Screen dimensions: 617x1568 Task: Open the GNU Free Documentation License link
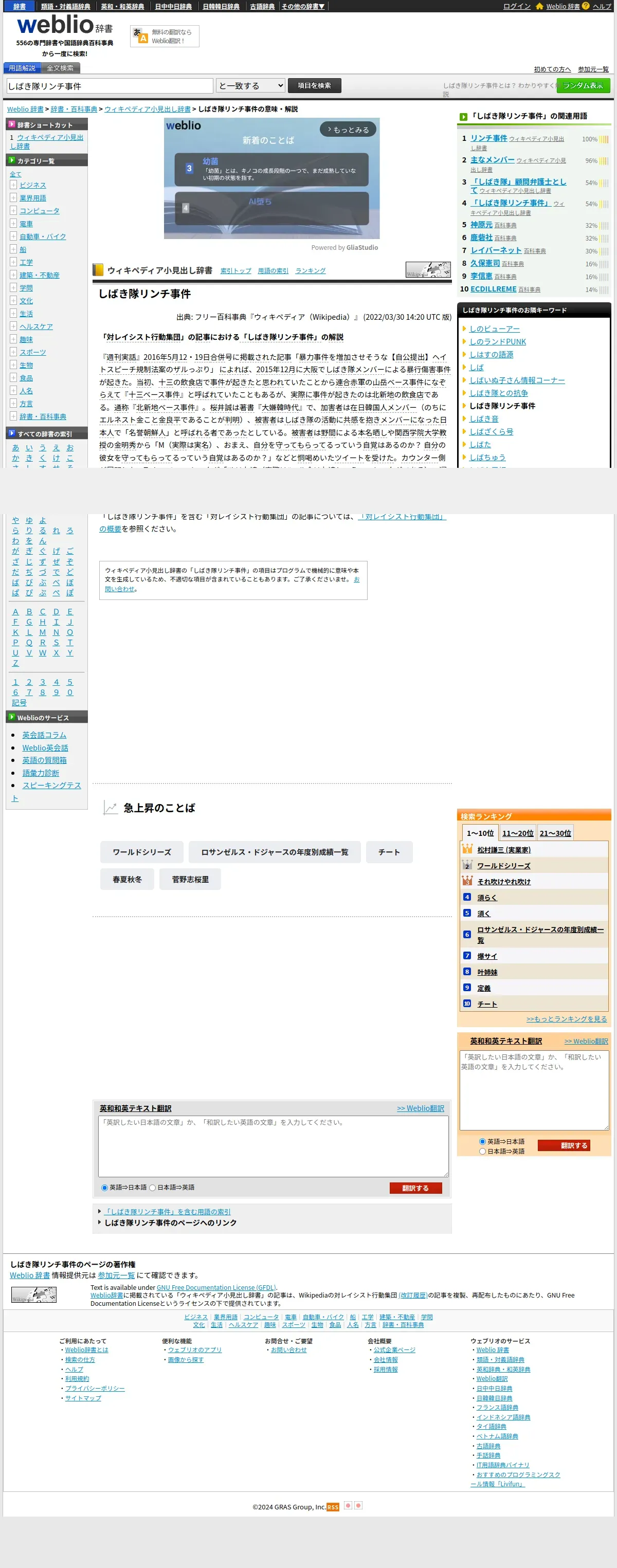pyautogui.click(x=216, y=1287)
